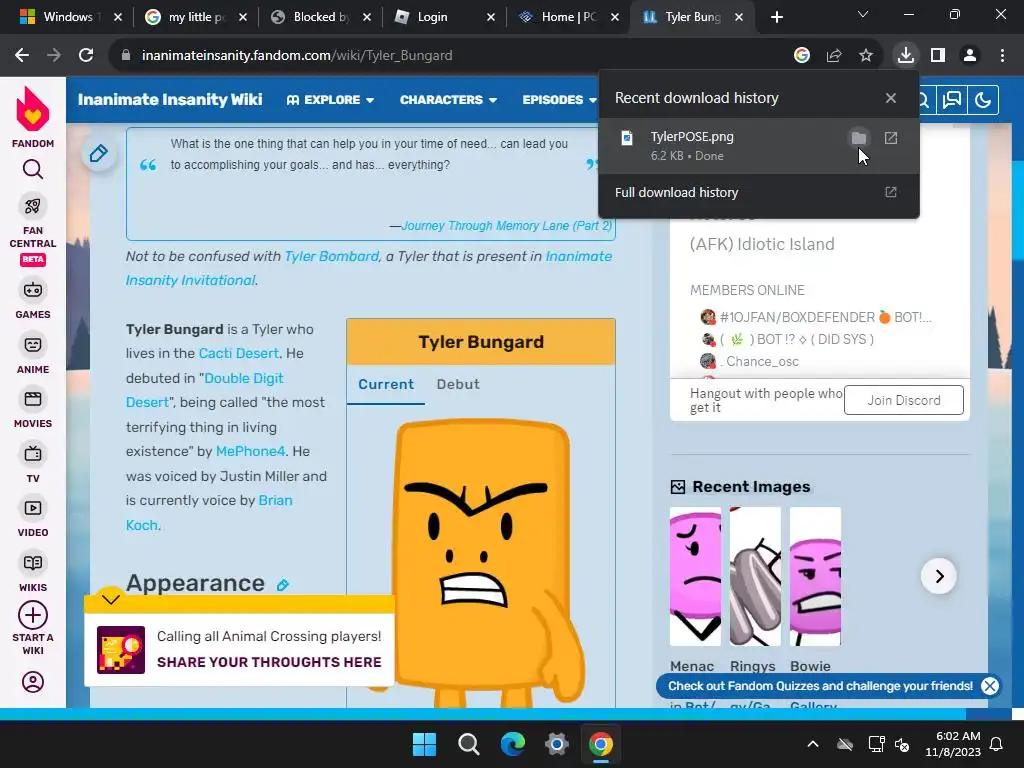The height and width of the screenshot is (768, 1024).
Task: Open the Tyler Bombard link
Action: click(332, 257)
